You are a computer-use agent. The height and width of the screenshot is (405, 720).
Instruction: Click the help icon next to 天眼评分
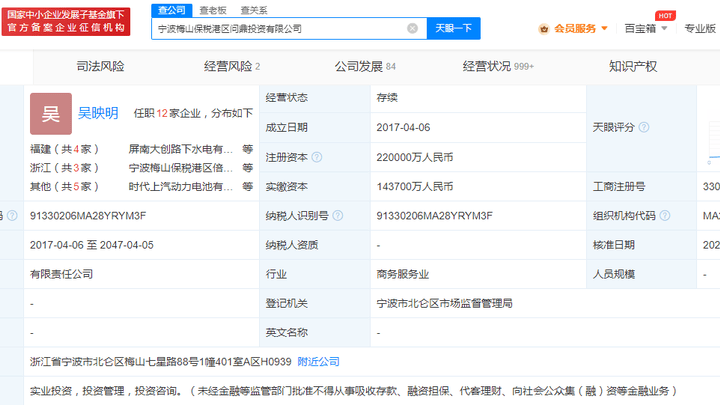(x=644, y=127)
